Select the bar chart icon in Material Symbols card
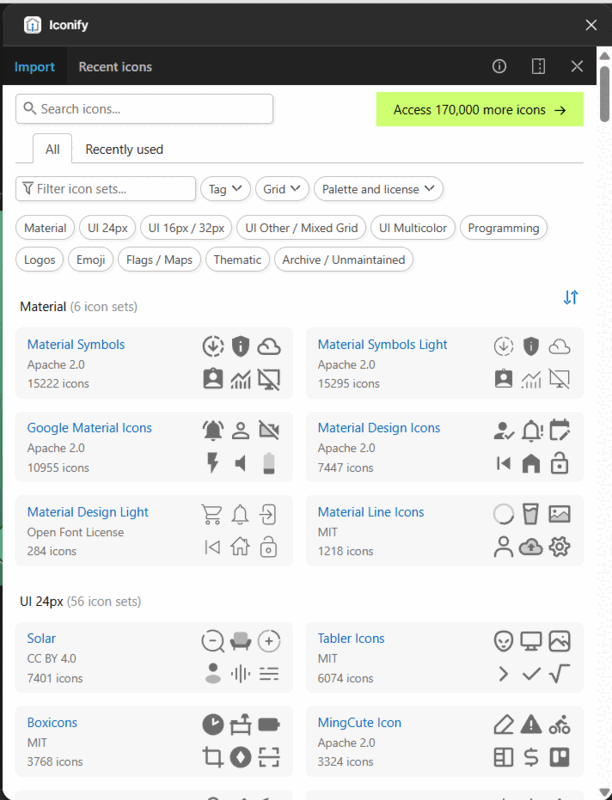612x800 pixels. pos(241,380)
